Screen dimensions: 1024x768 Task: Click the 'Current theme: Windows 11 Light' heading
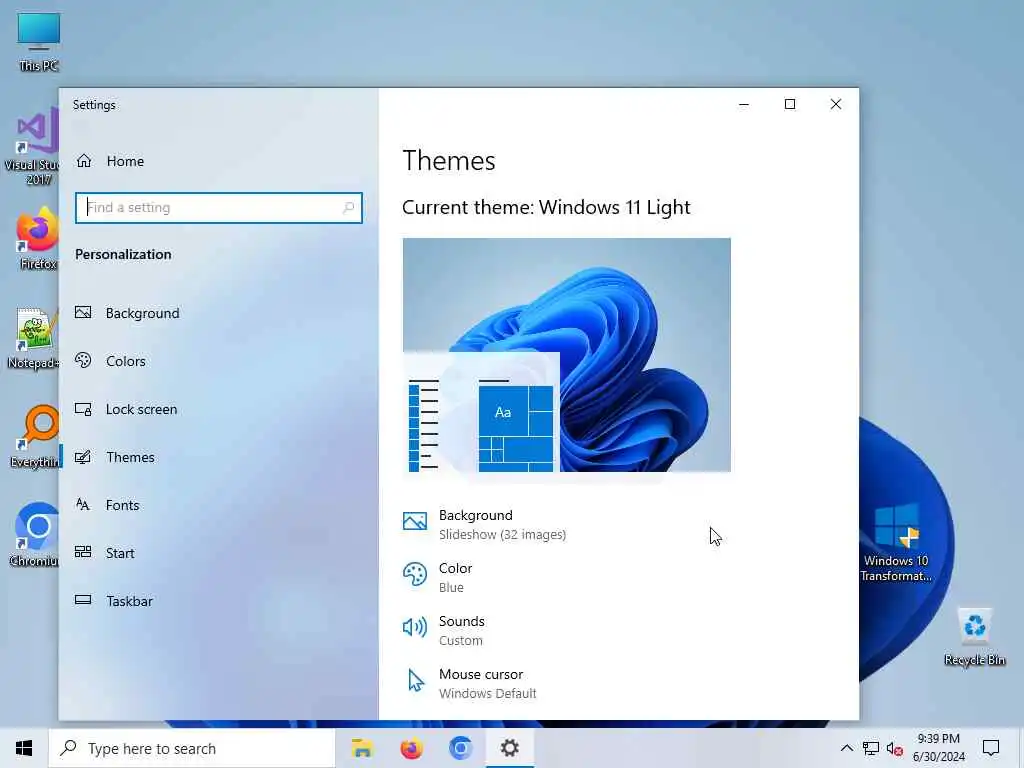546,207
